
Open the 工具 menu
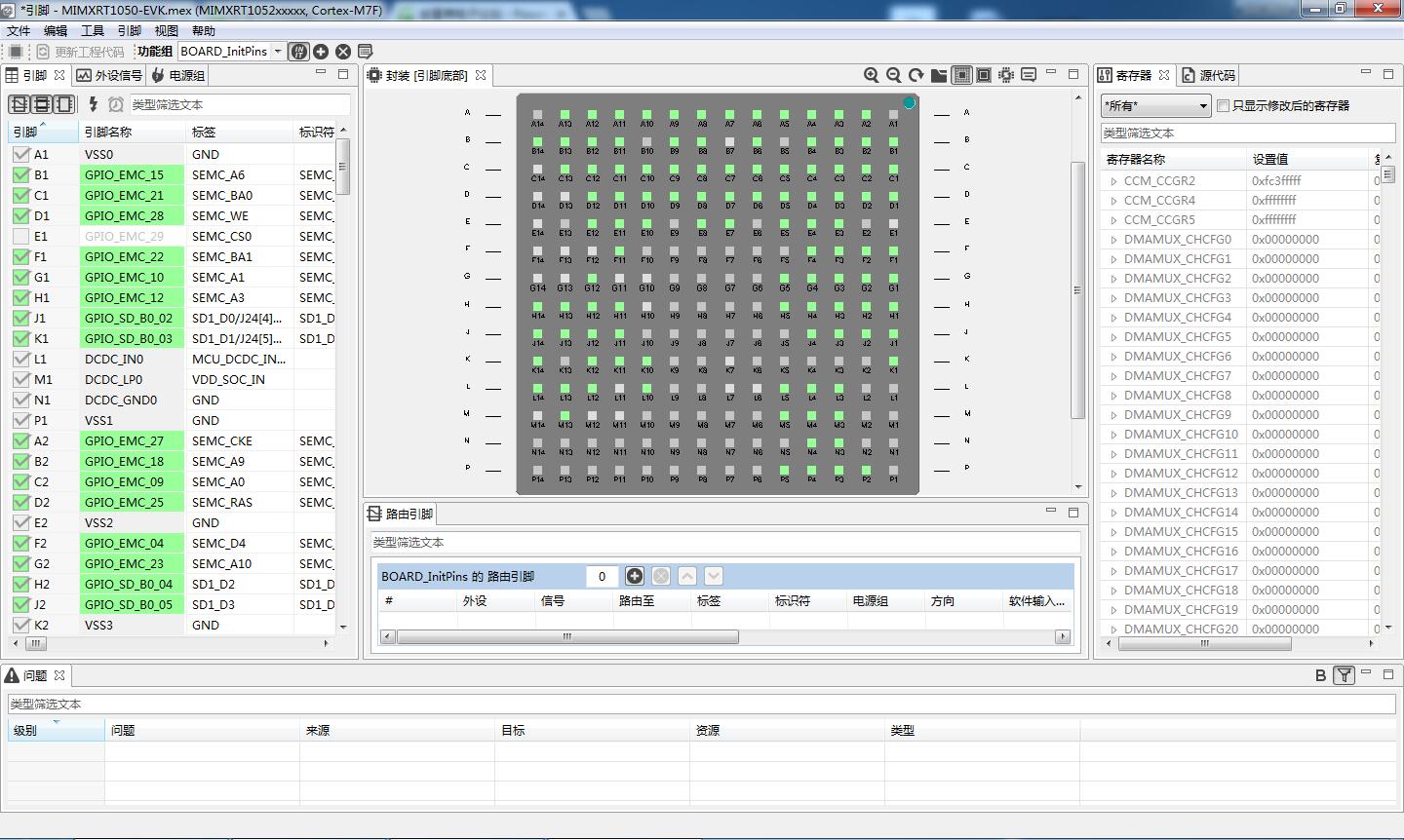pos(93,30)
